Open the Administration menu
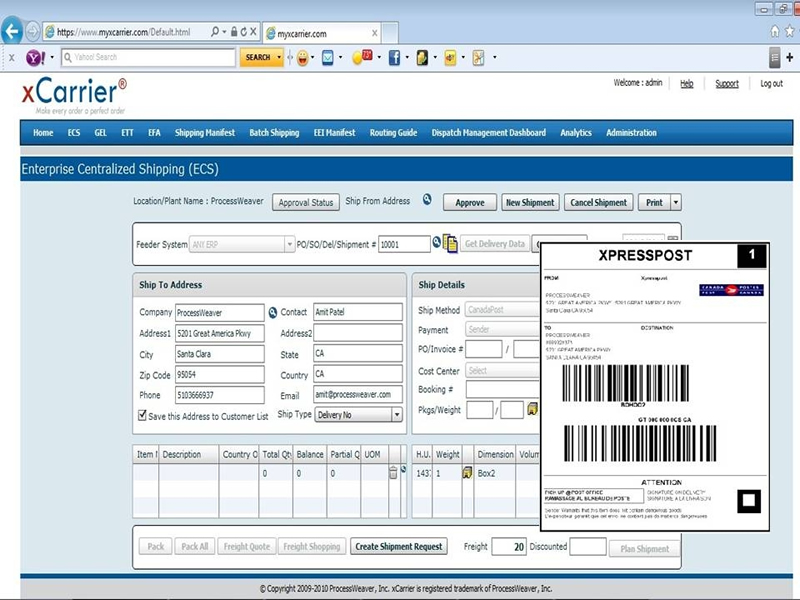The image size is (800, 600). coord(631,133)
